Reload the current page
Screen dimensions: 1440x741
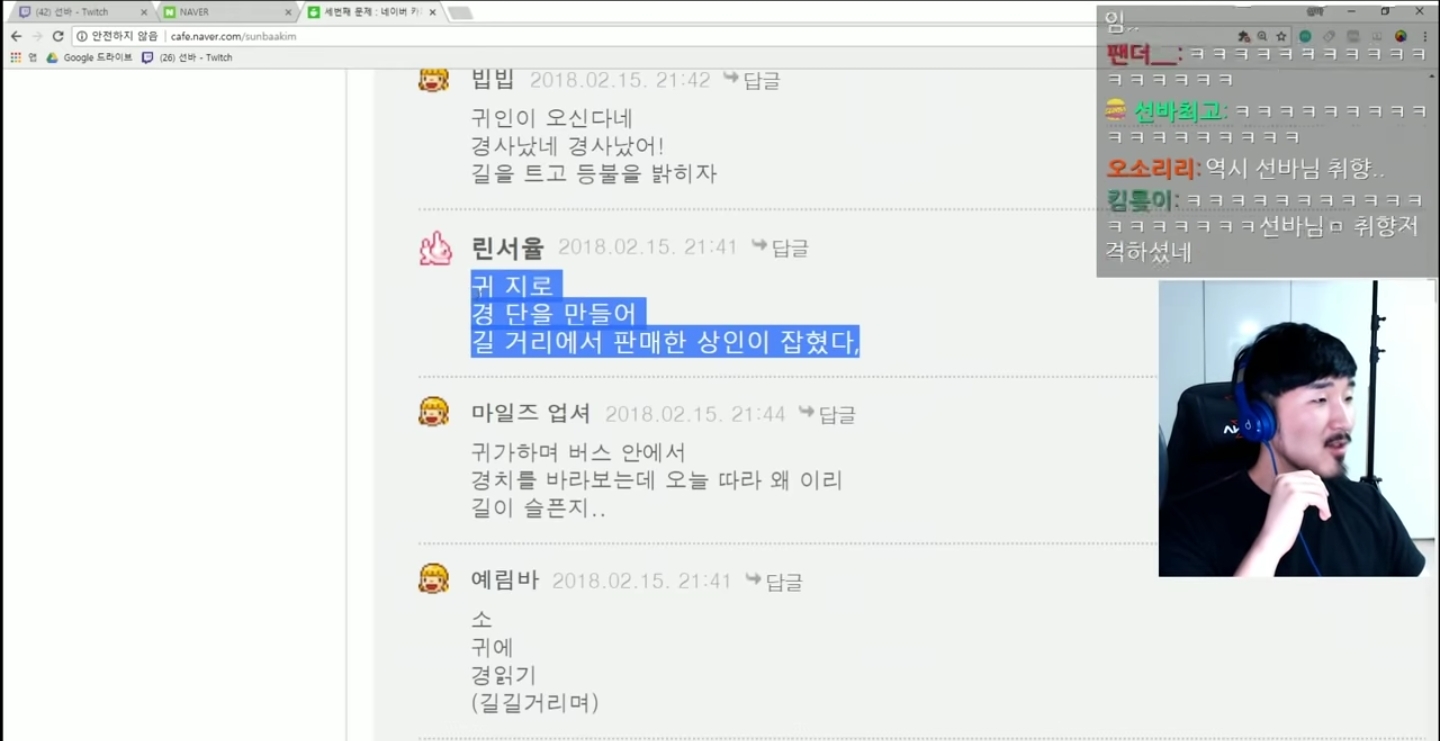click(58, 36)
